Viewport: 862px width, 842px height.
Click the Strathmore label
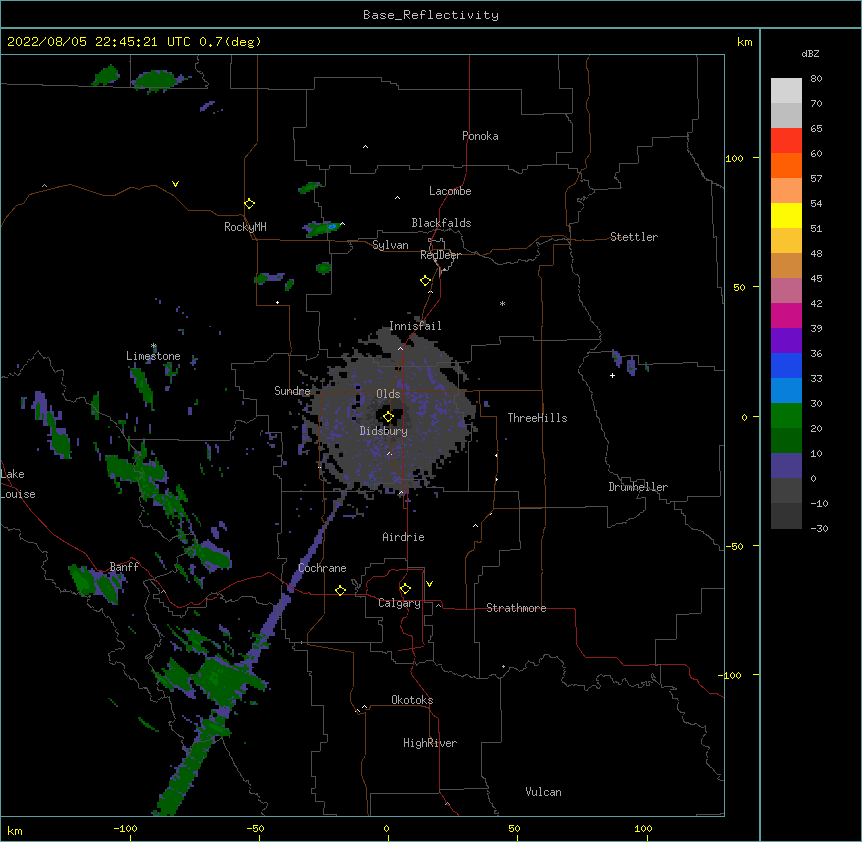[516, 608]
